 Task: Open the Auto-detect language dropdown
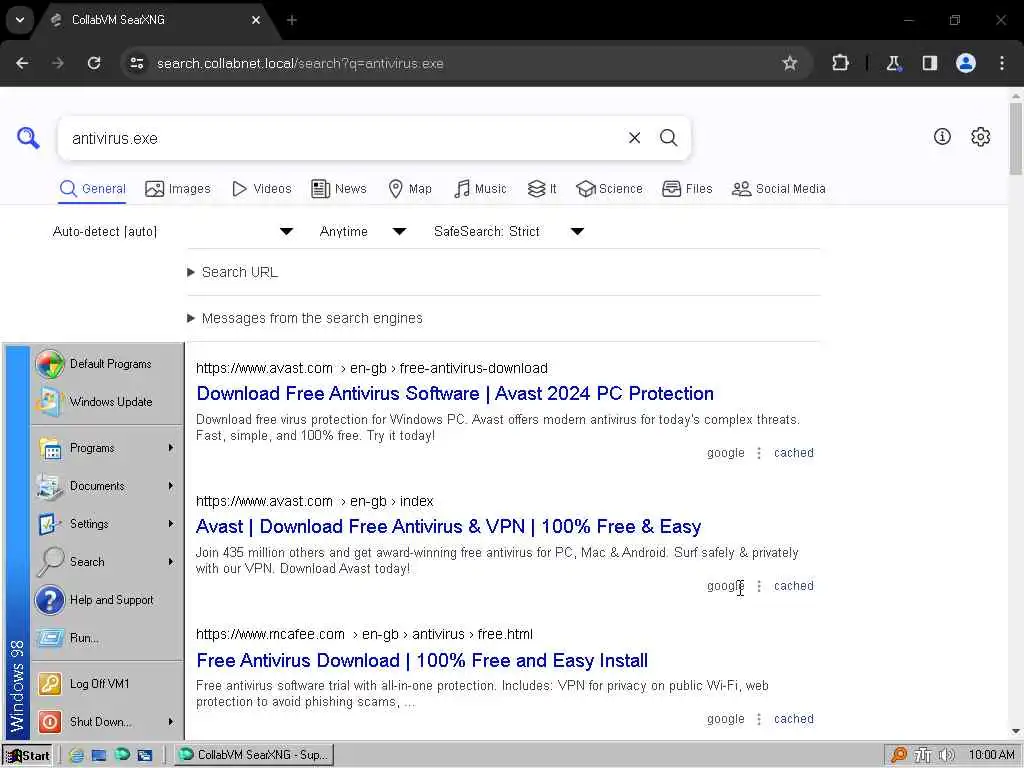click(173, 231)
